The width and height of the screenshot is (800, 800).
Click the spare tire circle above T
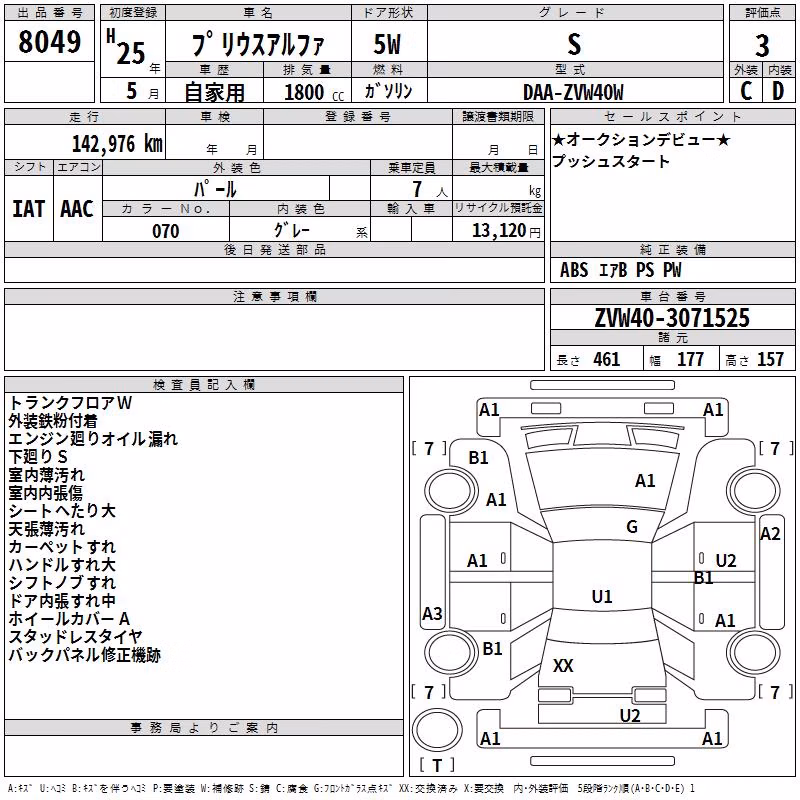437,730
